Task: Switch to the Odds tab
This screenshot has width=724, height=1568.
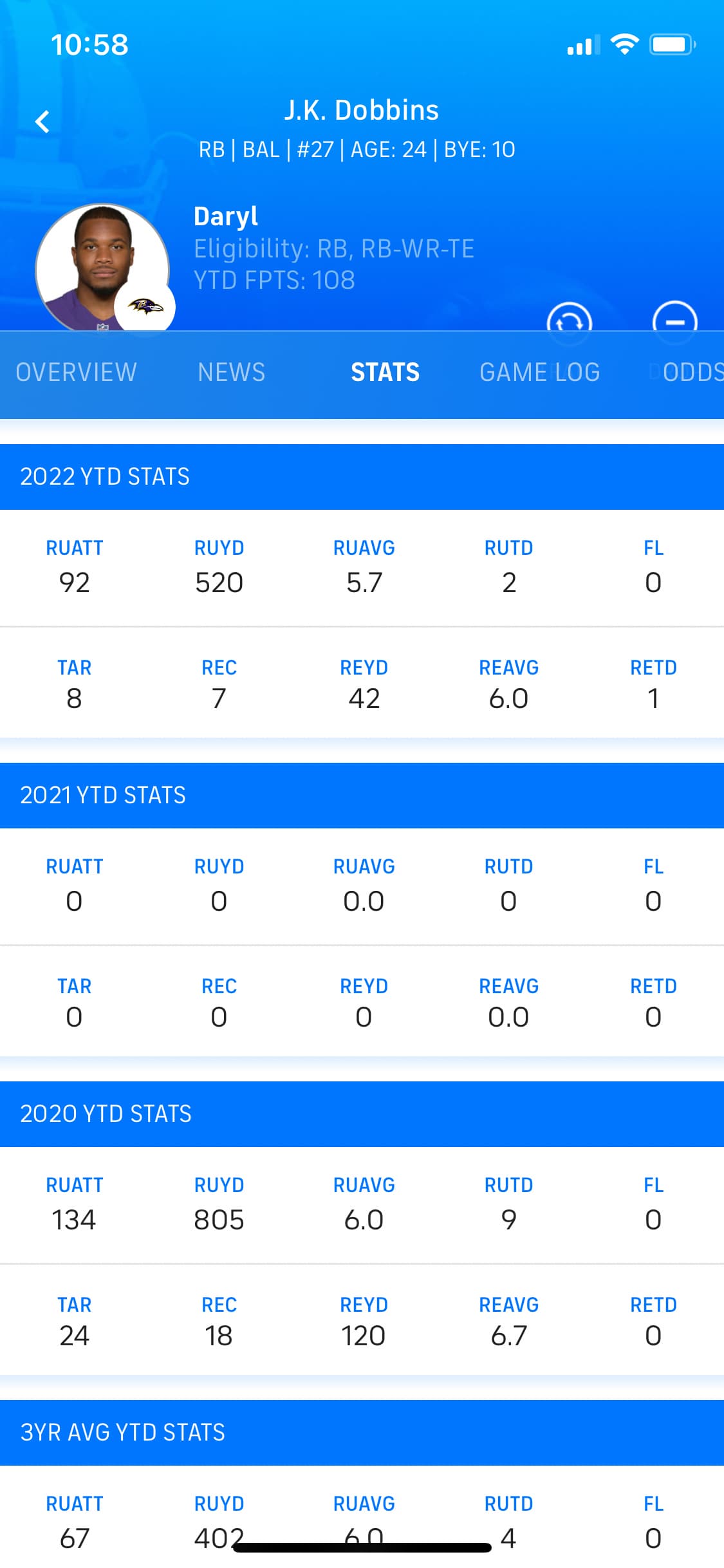Action: tap(692, 372)
